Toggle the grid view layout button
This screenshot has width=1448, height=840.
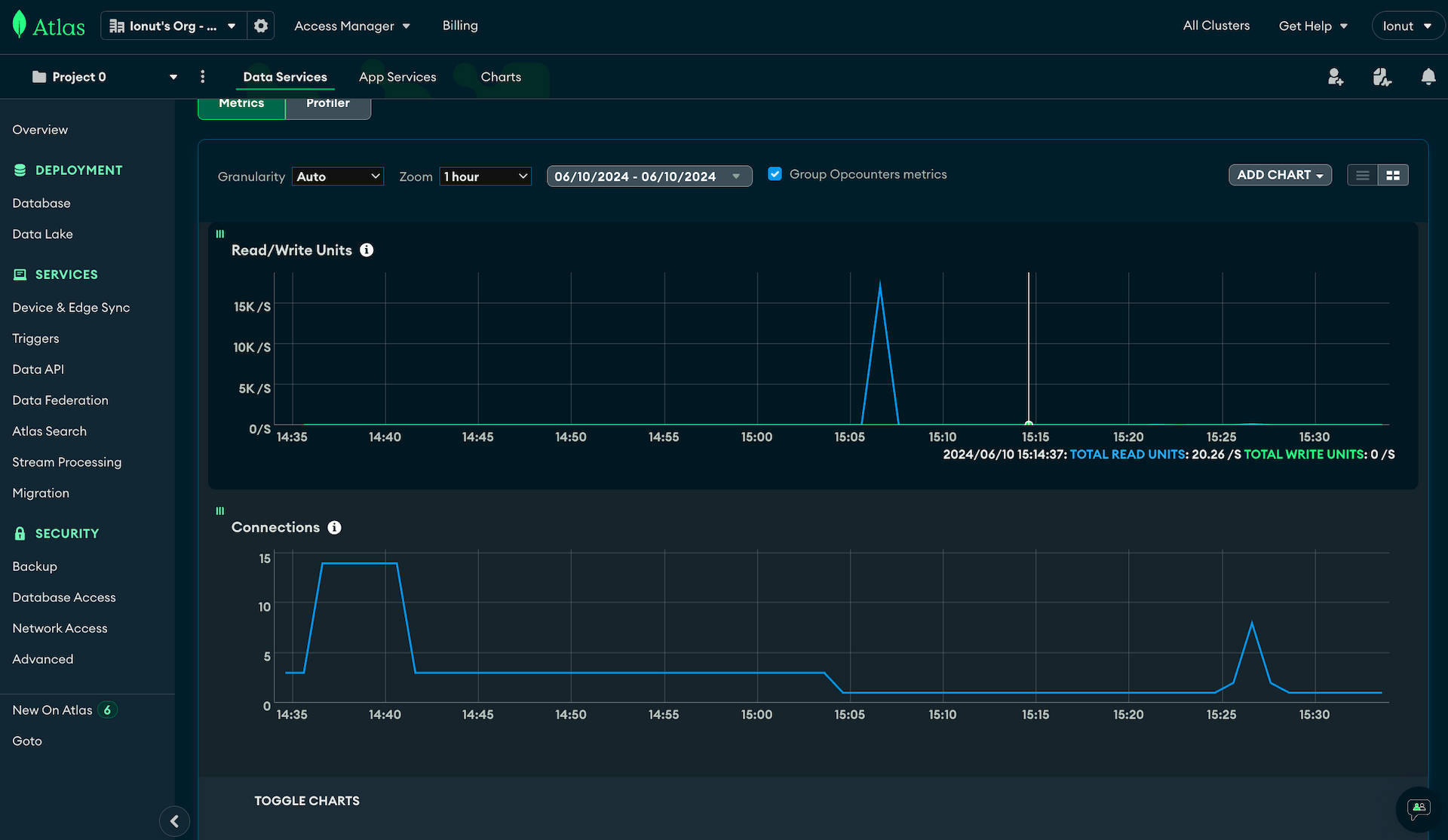pos(1393,174)
